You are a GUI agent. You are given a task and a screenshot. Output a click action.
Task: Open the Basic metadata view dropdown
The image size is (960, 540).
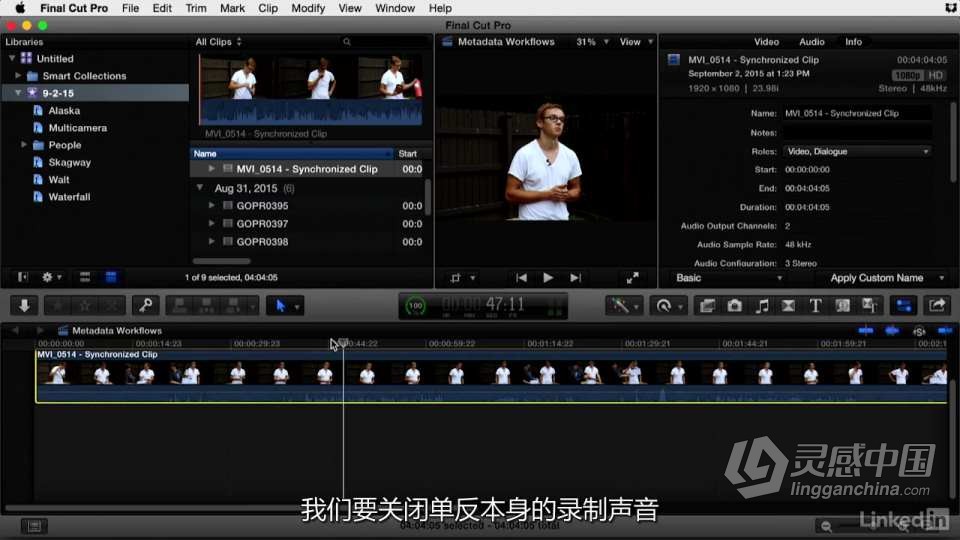729,278
